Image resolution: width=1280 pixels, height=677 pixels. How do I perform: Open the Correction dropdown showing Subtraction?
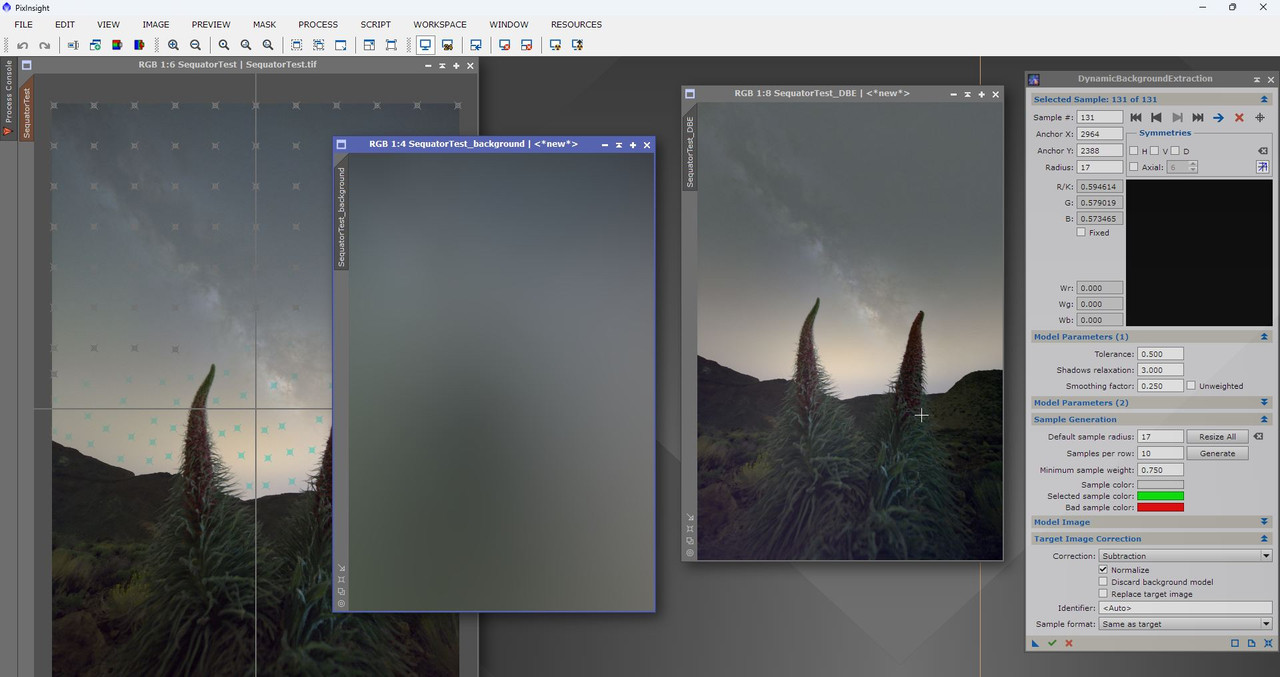(1185, 556)
